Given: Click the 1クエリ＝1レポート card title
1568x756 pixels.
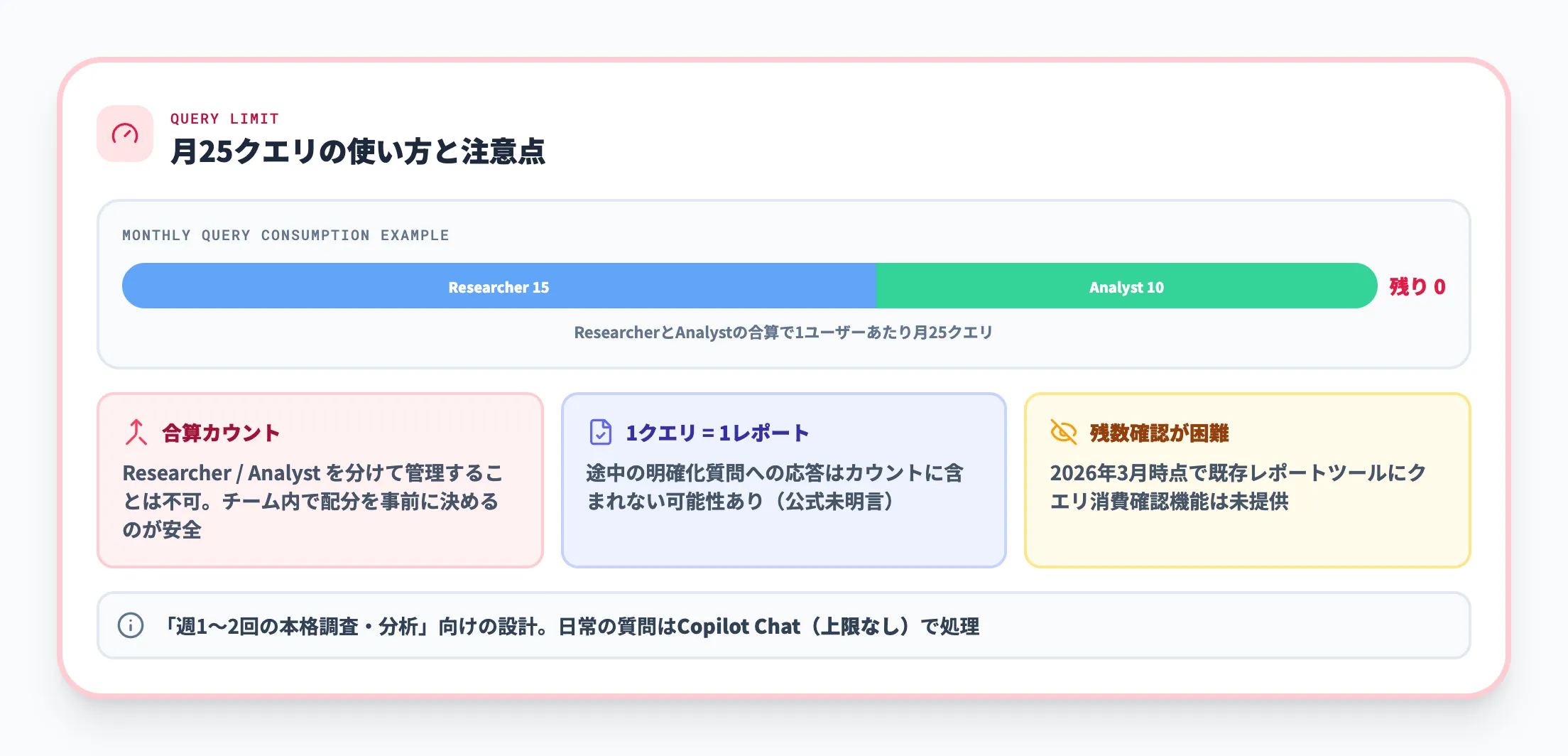Looking at the screenshot, I should (x=717, y=433).
